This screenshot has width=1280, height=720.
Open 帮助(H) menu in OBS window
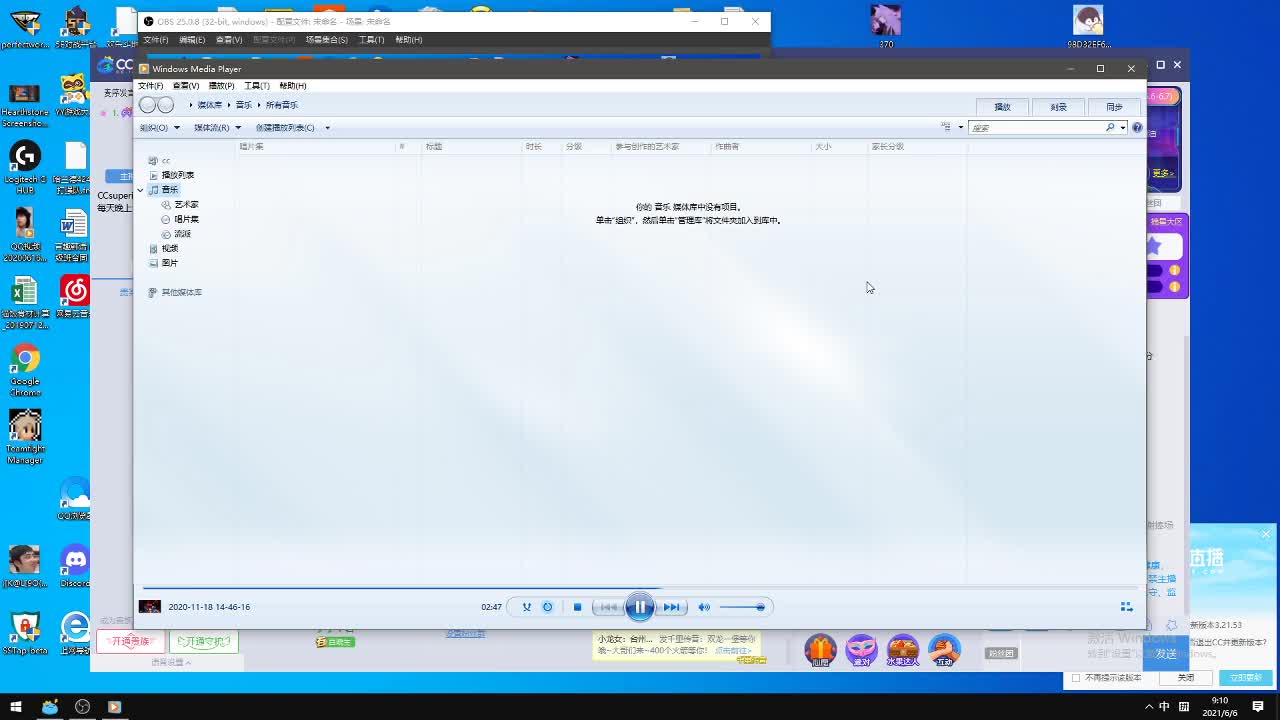[x=409, y=40]
